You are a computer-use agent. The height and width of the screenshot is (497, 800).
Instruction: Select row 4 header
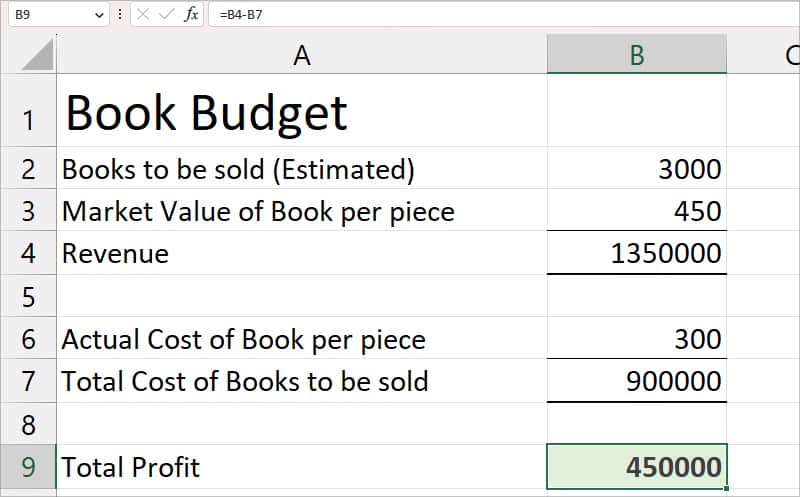pyautogui.click(x=28, y=253)
